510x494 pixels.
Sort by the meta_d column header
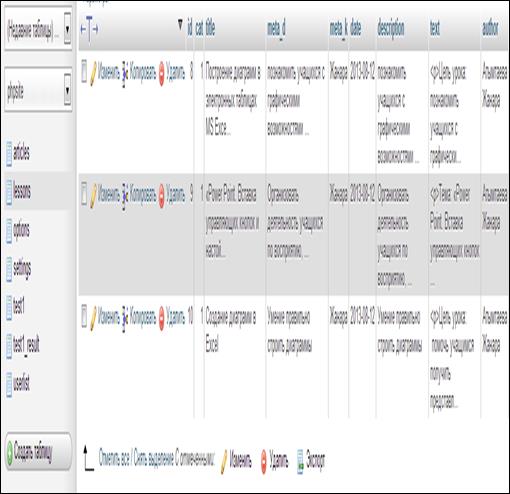click(276, 29)
